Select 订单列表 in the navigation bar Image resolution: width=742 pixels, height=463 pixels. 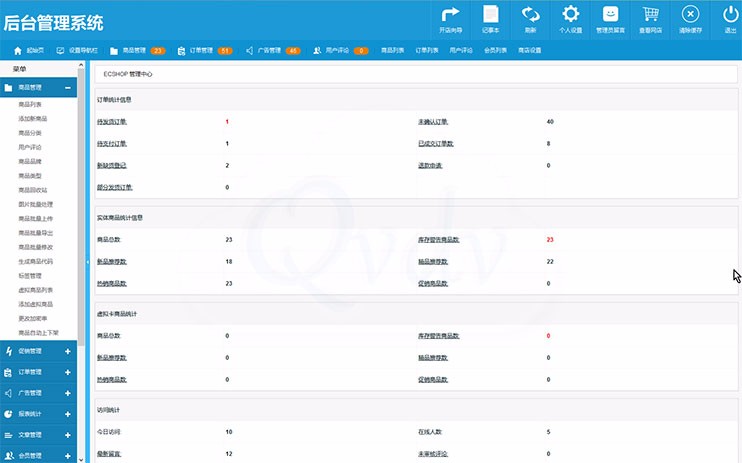[x=427, y=50]
